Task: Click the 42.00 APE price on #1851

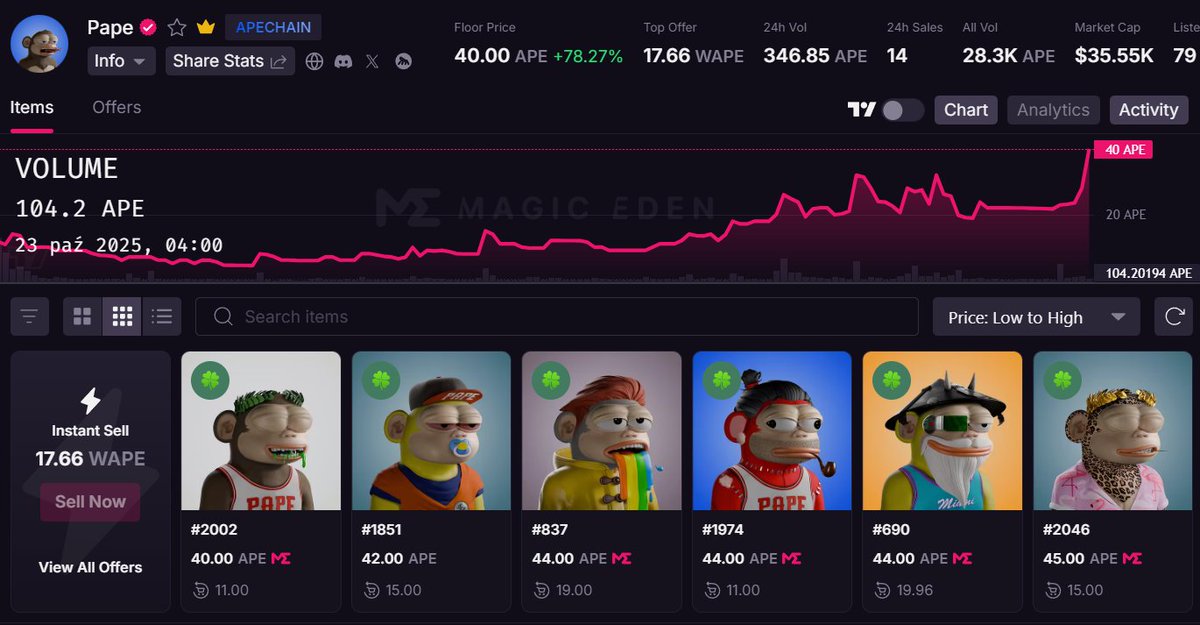Action: pos(399,559)
